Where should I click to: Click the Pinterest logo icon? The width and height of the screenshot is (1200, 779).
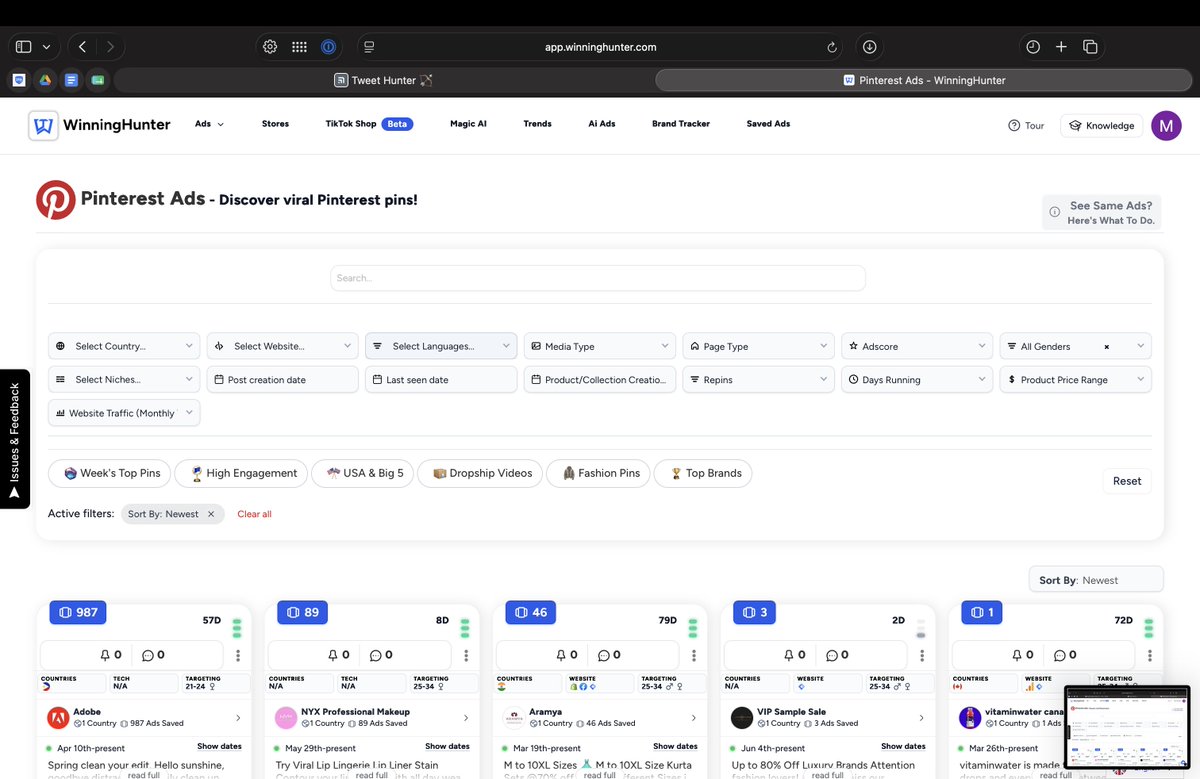click(x=56, y=200)
